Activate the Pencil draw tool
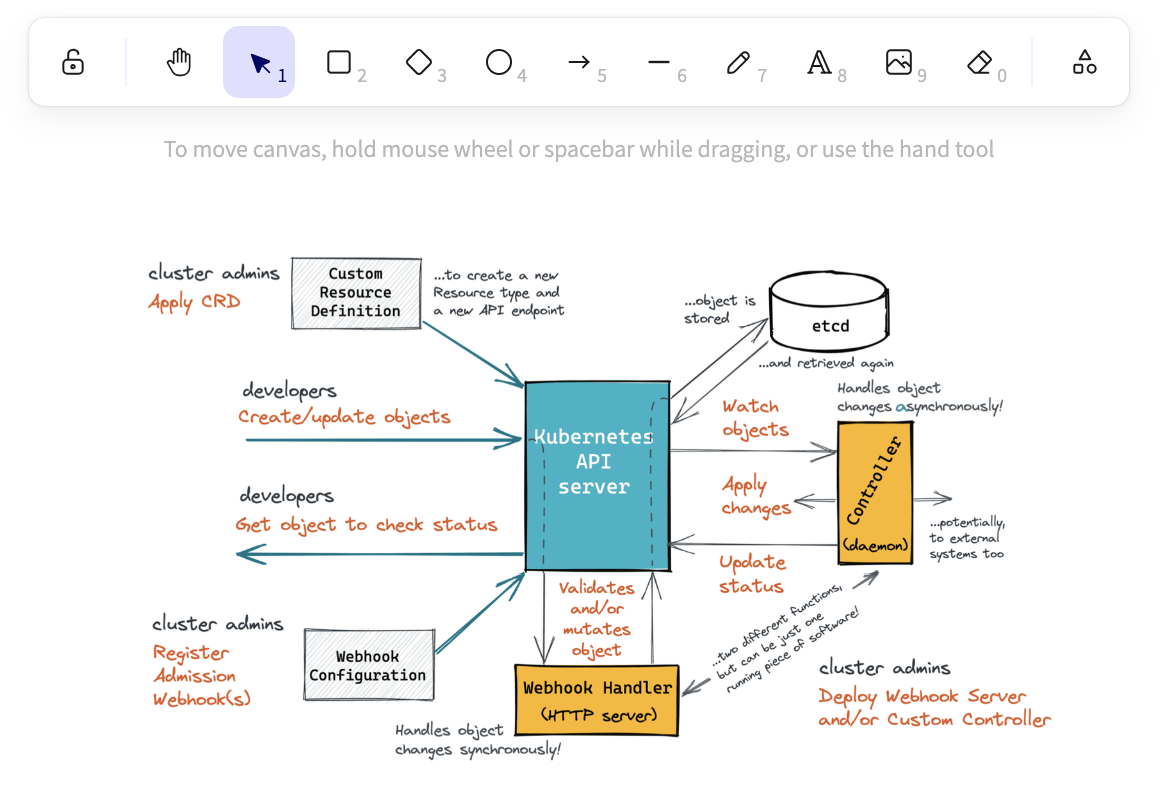This screenshot has width=1160, height=800. tap(738, 62)
